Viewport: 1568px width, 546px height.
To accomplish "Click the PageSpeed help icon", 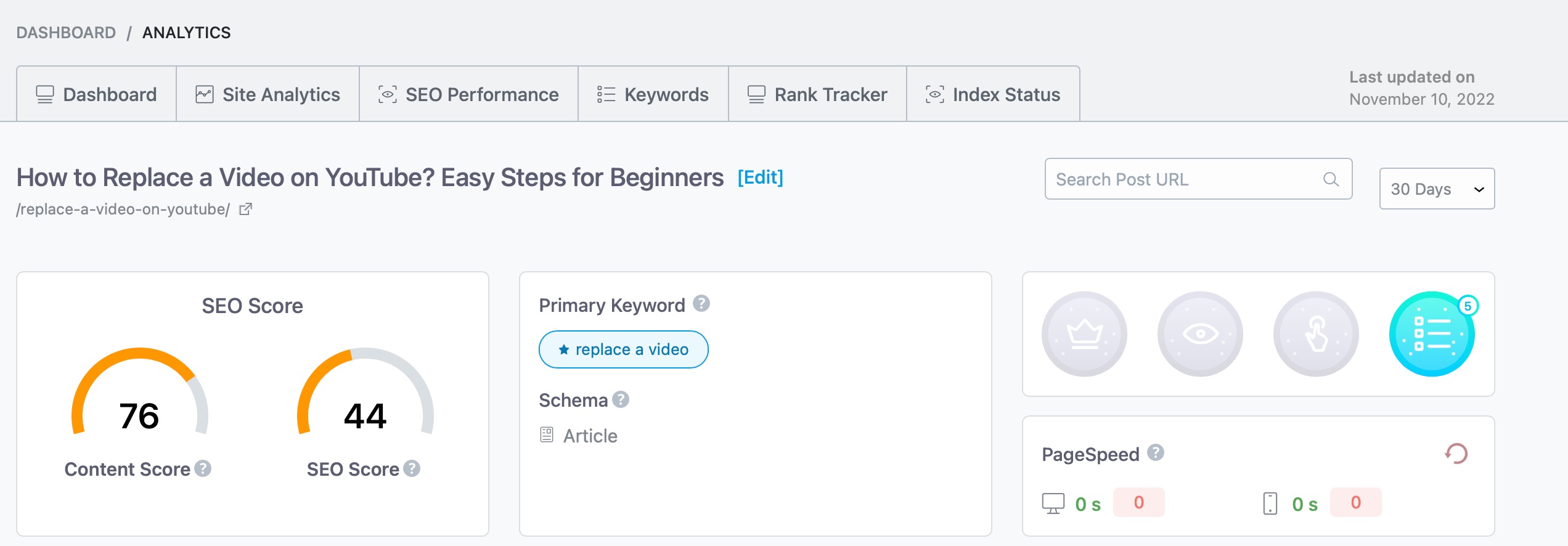I will [1156, 452].
